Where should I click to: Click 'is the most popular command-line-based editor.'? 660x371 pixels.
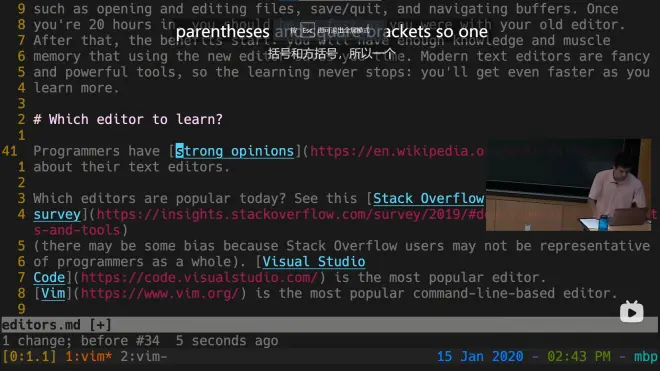tap(436, 293)
